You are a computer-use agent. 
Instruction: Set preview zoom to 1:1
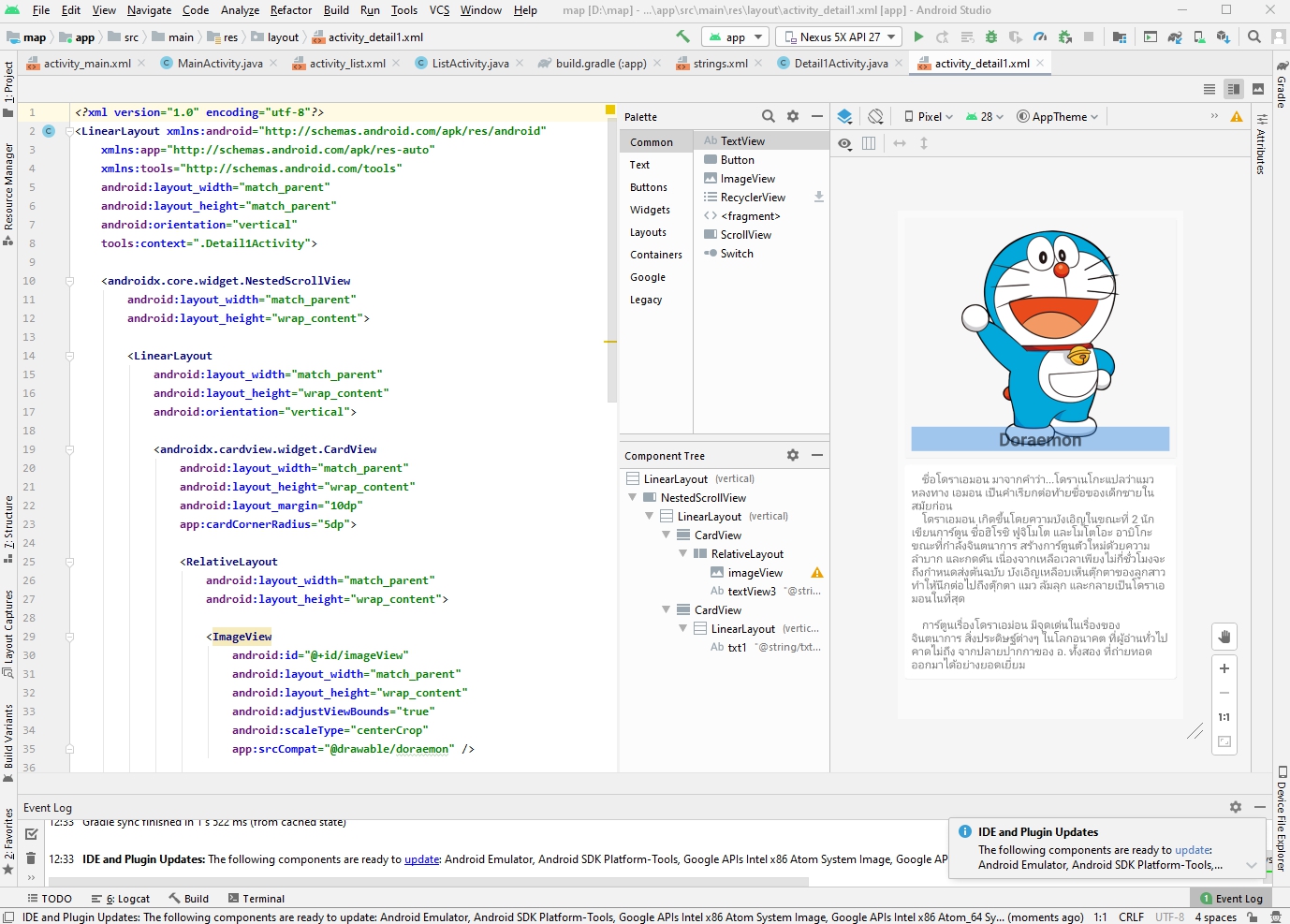(x=1224, y=717)
